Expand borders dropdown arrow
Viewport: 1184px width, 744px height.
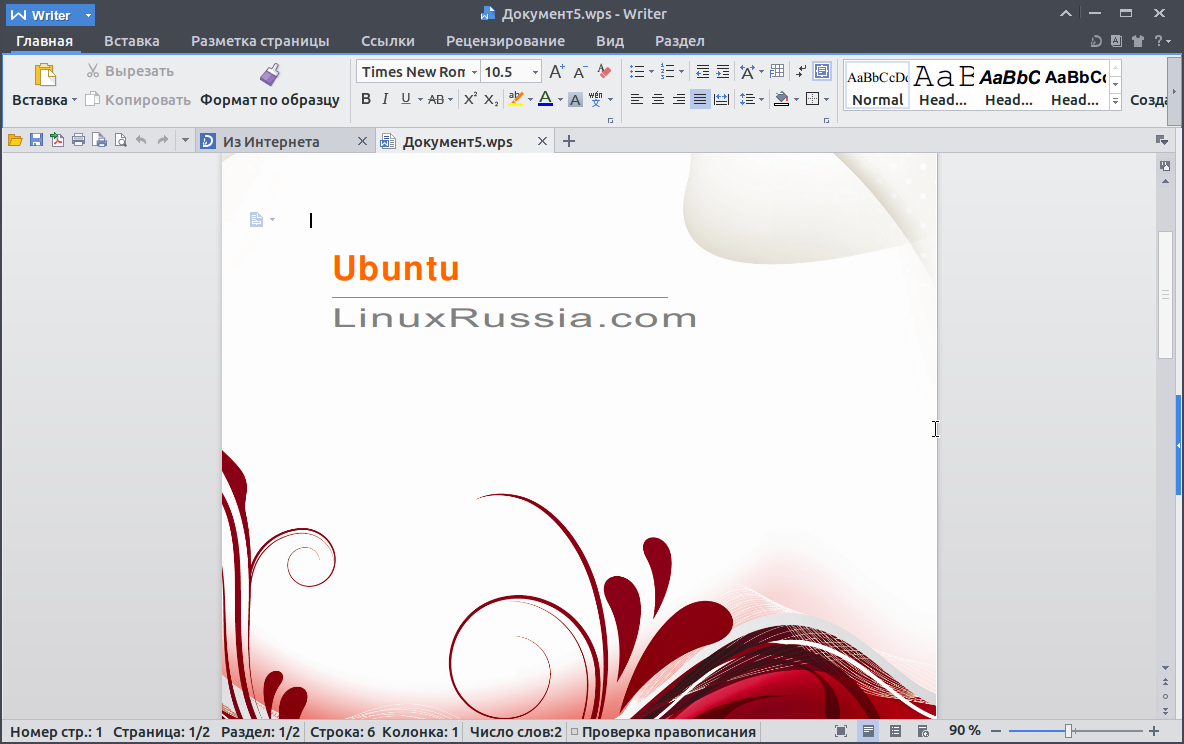pos(827,99)
